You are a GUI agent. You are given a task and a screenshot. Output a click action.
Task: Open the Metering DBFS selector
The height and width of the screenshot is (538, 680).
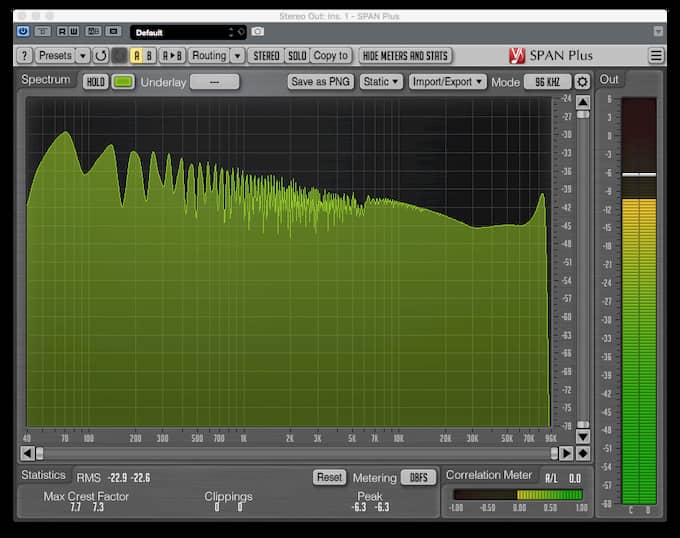pos(418,477)
